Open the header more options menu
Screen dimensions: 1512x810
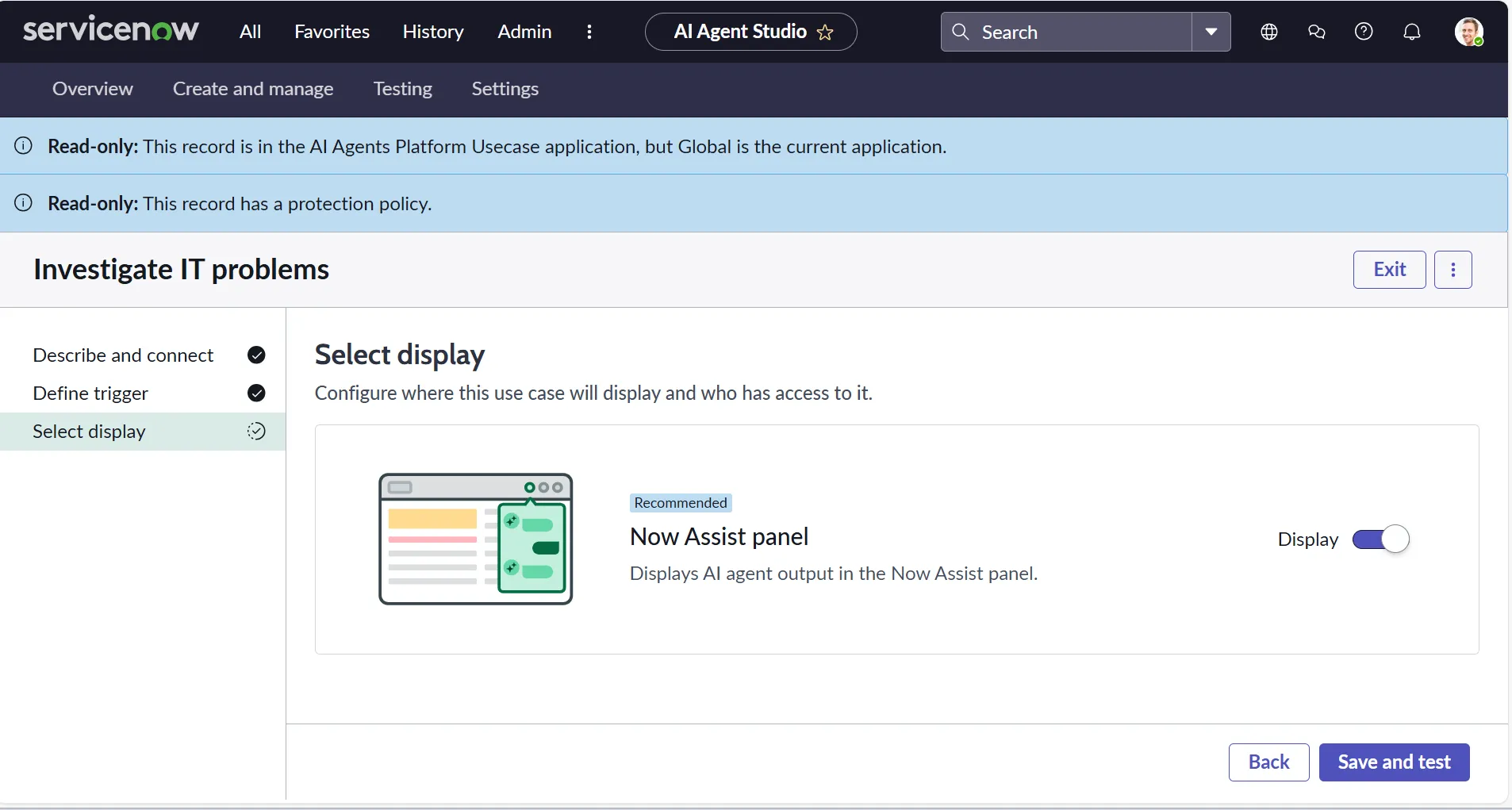(589, 32)
